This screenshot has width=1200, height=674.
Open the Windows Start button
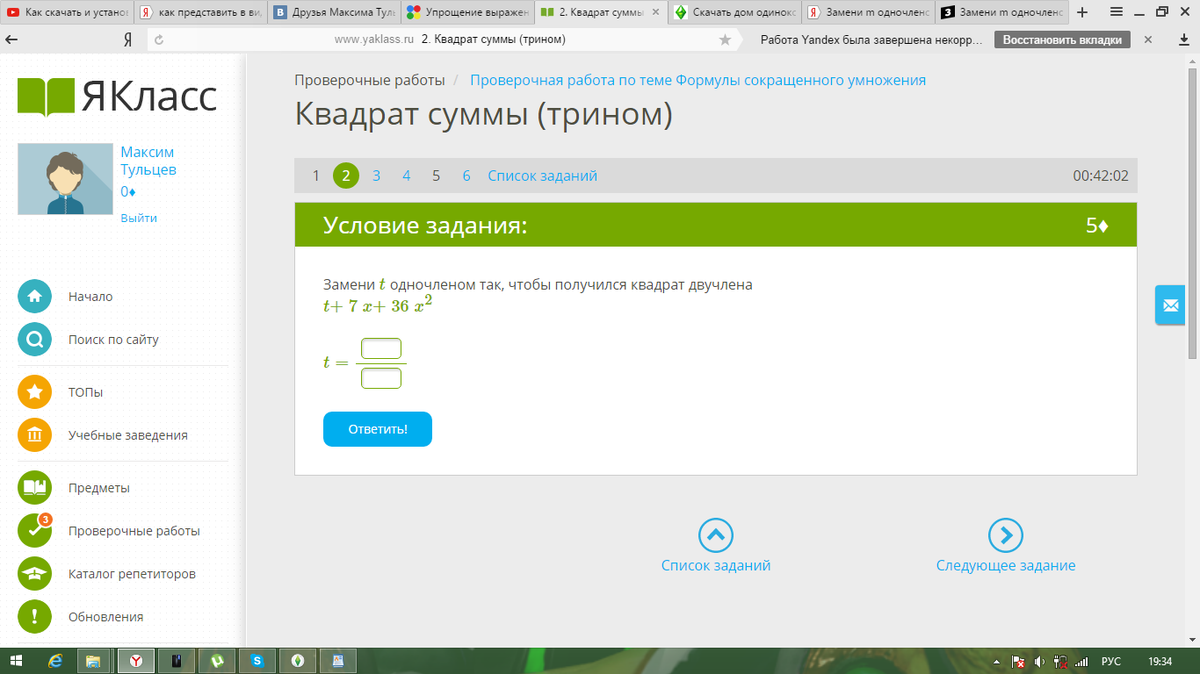tap(17, 661)
